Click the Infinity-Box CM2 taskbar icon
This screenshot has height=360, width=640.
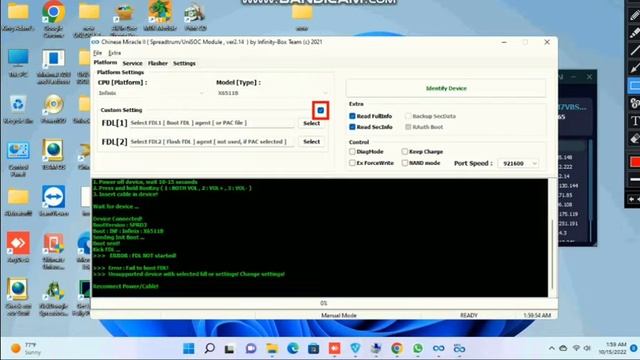(x=438, y=348)
